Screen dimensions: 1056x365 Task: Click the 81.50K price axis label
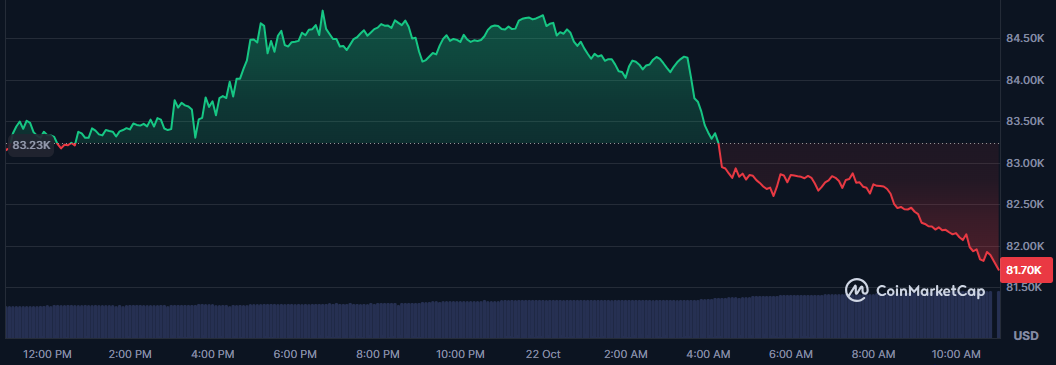1025,288
